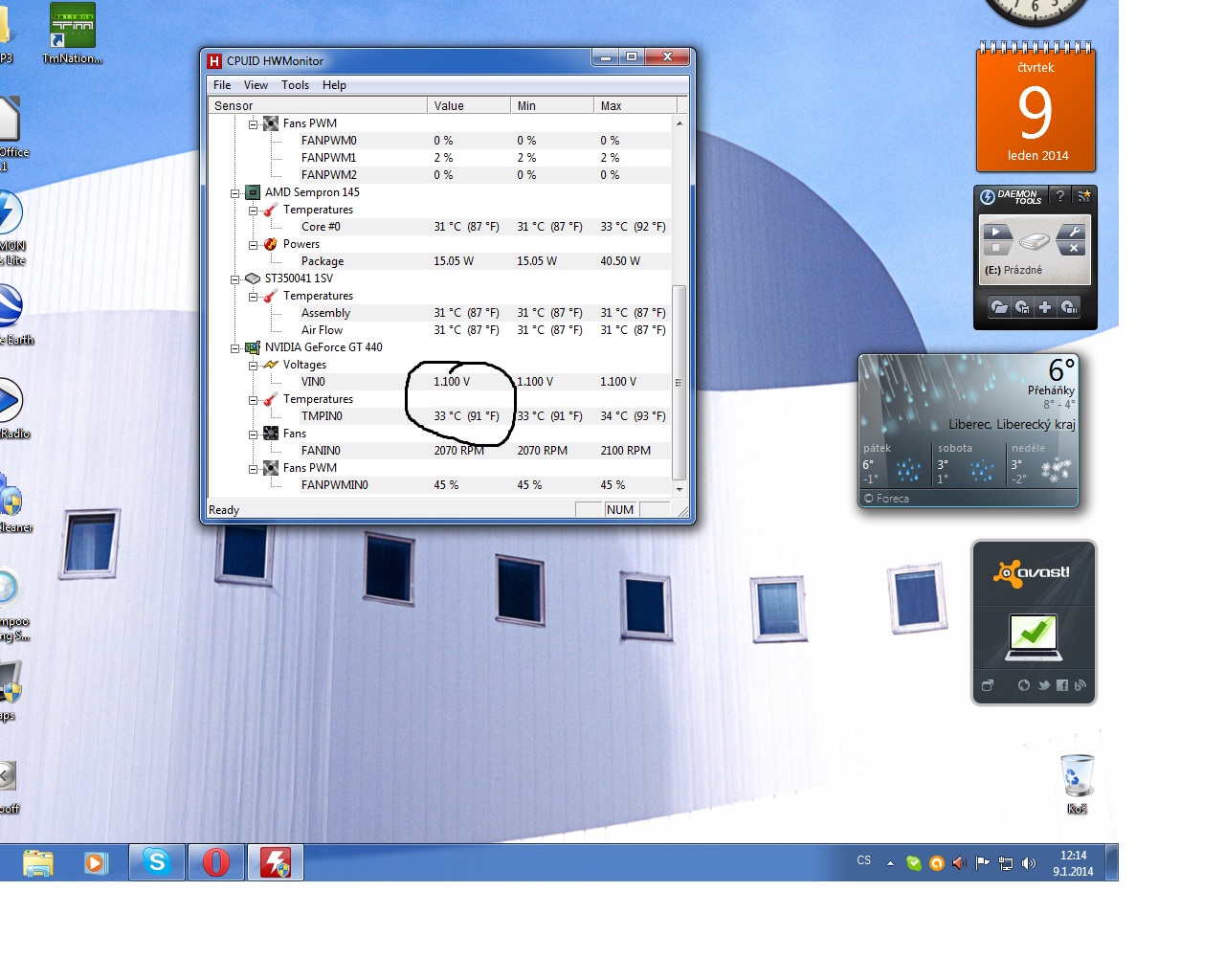The height and width of the screenshot is (980, 1225).
Task: Click the Powers flame icon
Action: tap(271, 244)
